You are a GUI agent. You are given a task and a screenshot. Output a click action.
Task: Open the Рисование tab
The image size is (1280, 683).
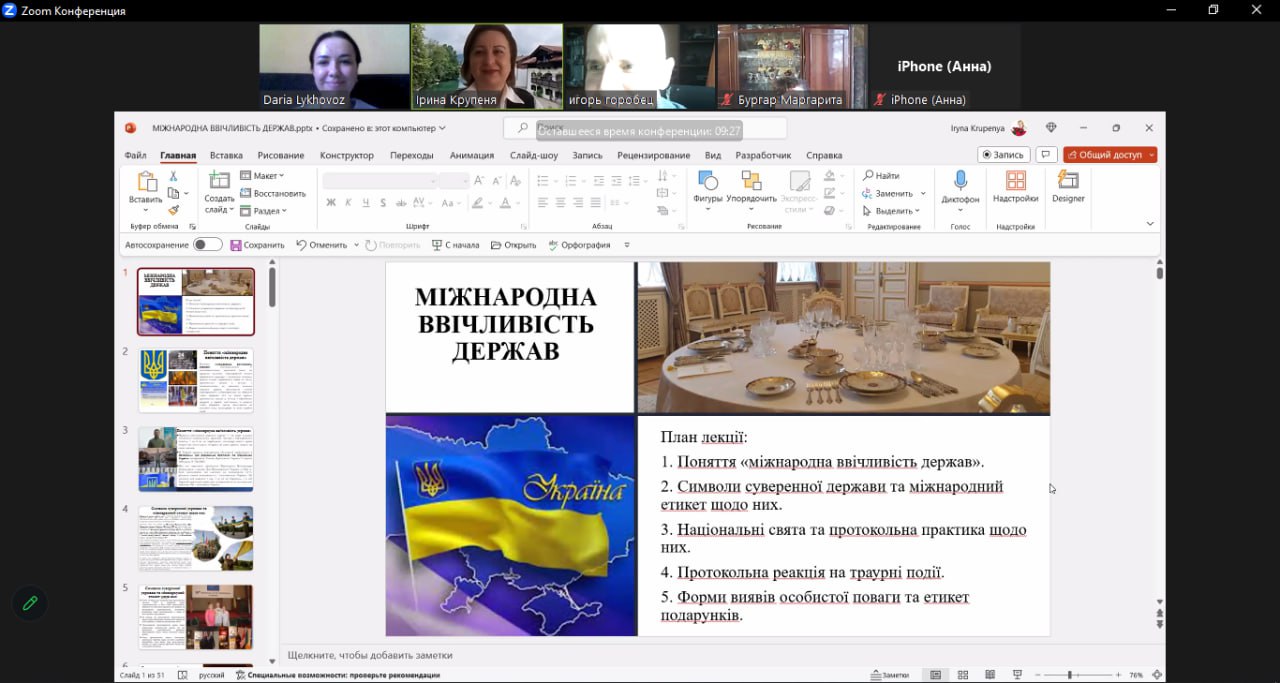(281, 155)
